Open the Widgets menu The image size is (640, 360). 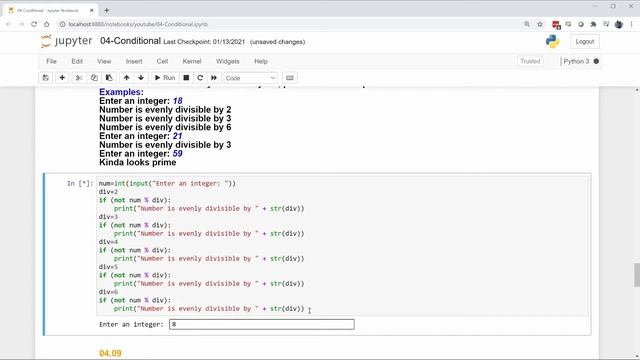(227, 61)
